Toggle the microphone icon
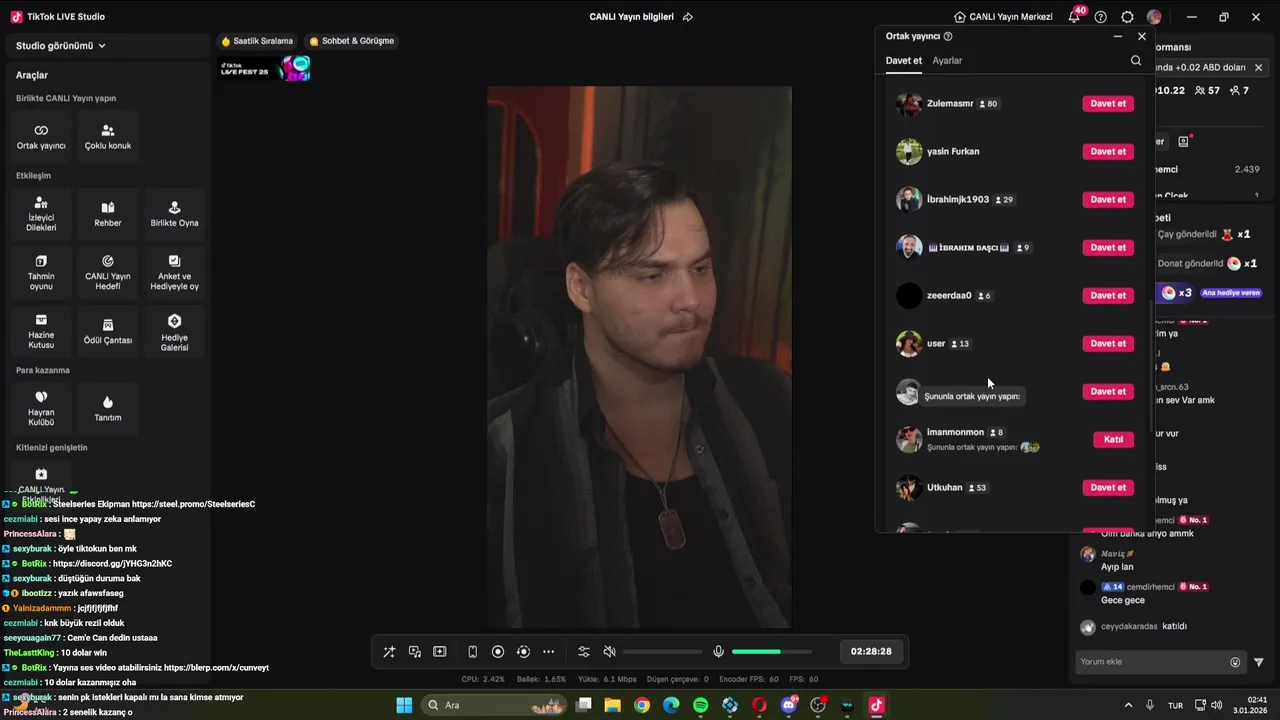The height and width of the screenshot is (720, 1280). tap(718, 652)
